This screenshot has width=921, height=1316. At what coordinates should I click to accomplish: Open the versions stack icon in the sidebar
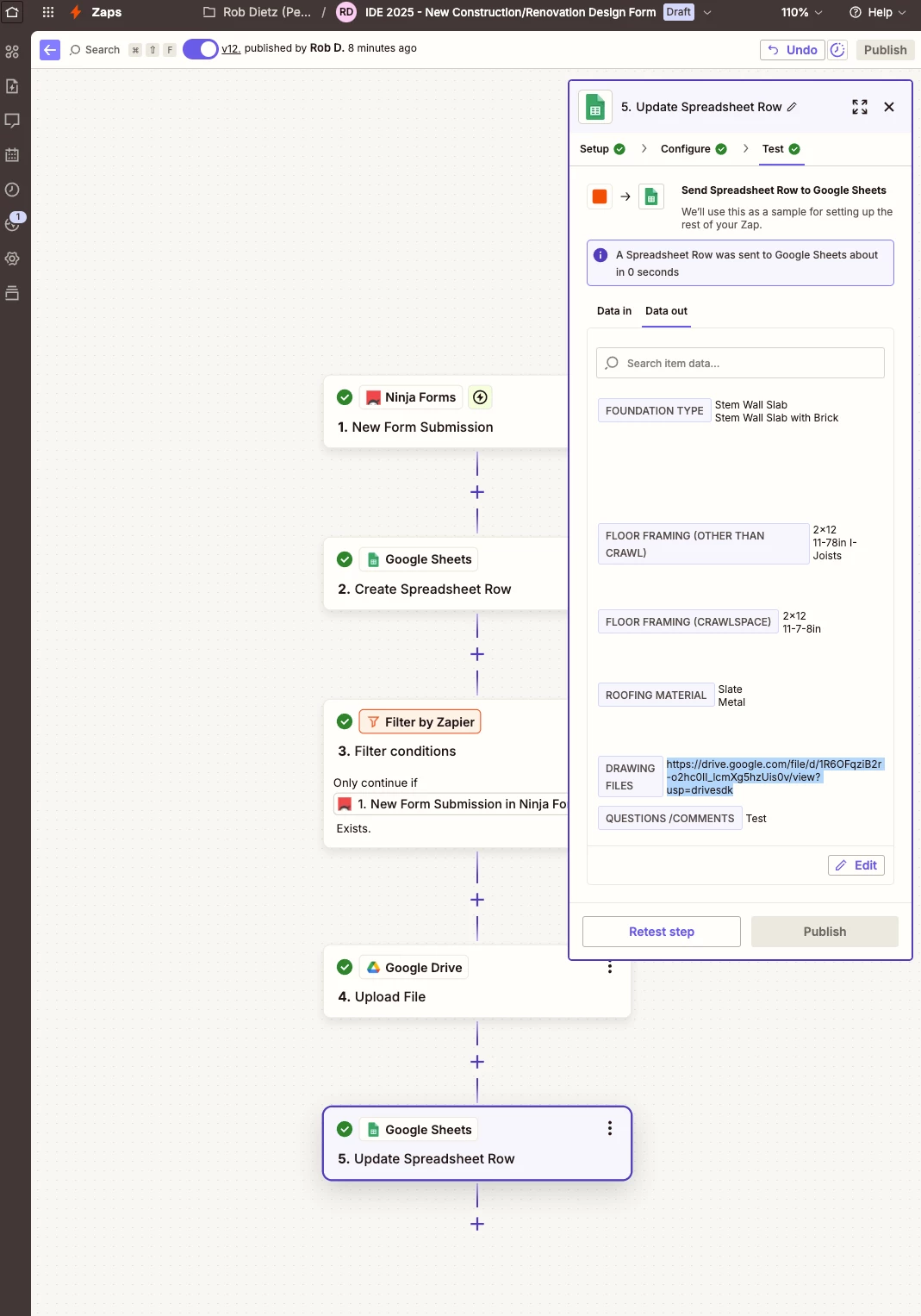[x=12, y=293]
